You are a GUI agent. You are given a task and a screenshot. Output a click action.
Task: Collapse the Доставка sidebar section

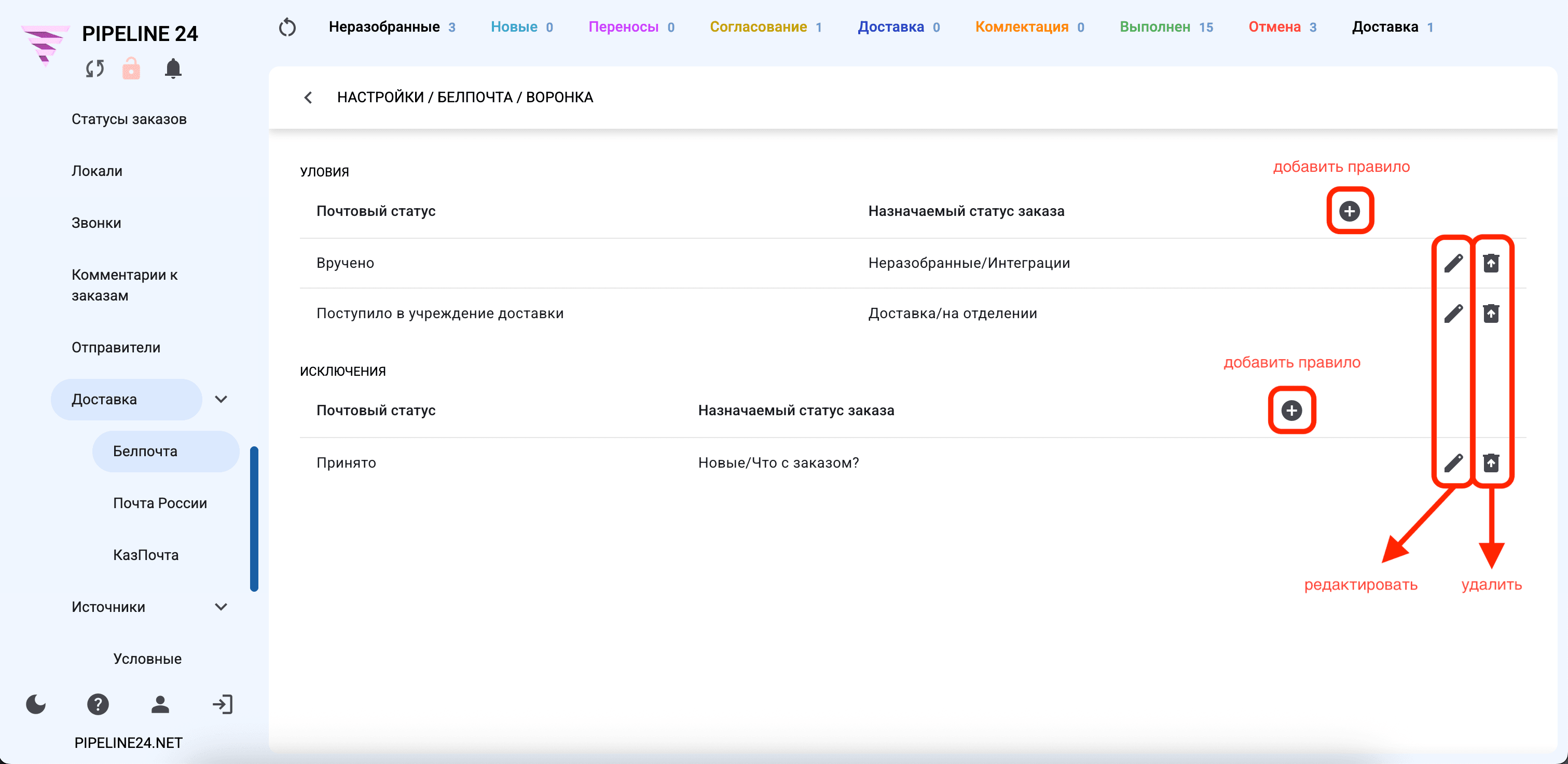pyautogui.click(x=222, y=399)
